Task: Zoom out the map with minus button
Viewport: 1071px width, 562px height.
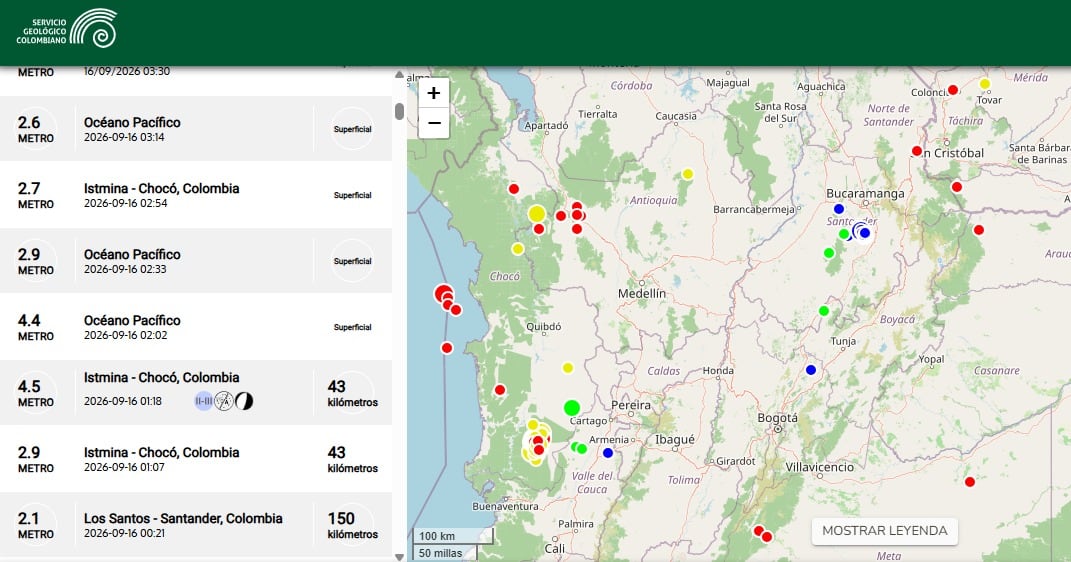Action: coord(434,124)
